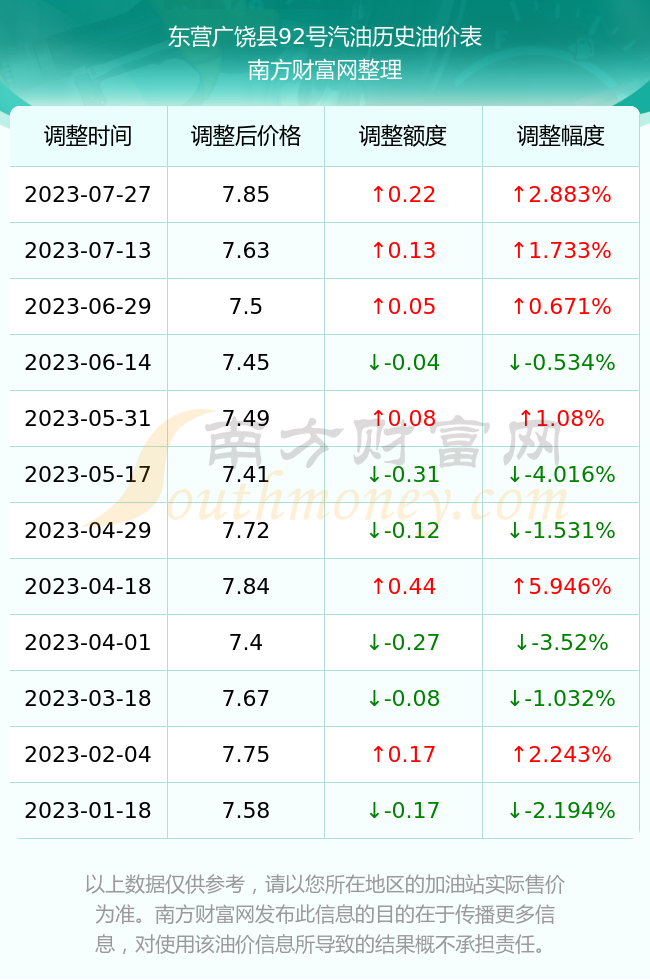
Task: Select the 2023-01-18 date cell
Action: tap(88, 811)
